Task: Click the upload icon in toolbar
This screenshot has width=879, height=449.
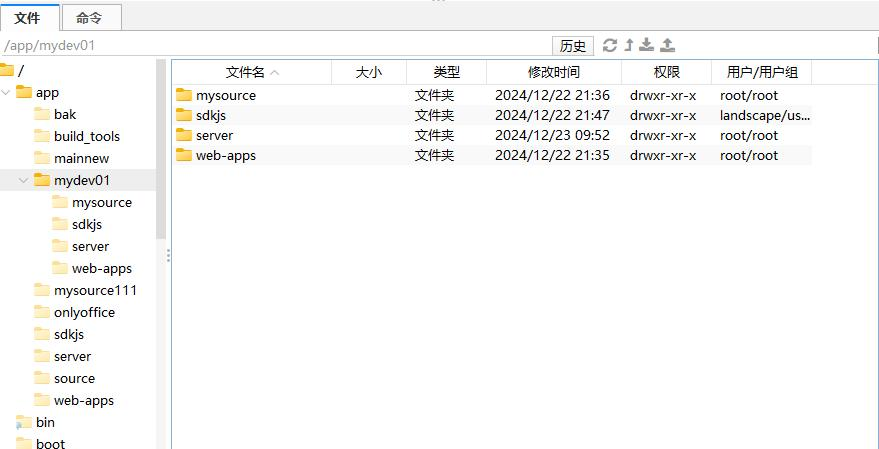Action: [x=667, y=45]
